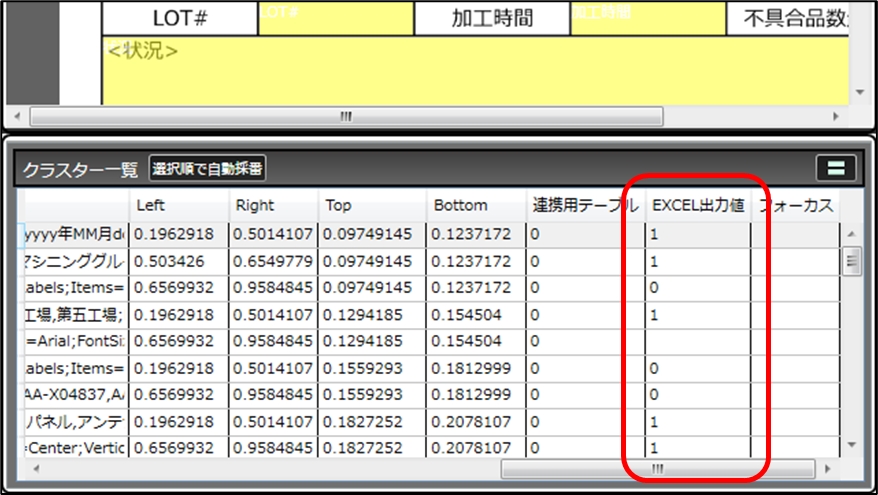The image size is (878, 495).
Task: Click the panel menu icon in cluster list header
Action: 835,169
